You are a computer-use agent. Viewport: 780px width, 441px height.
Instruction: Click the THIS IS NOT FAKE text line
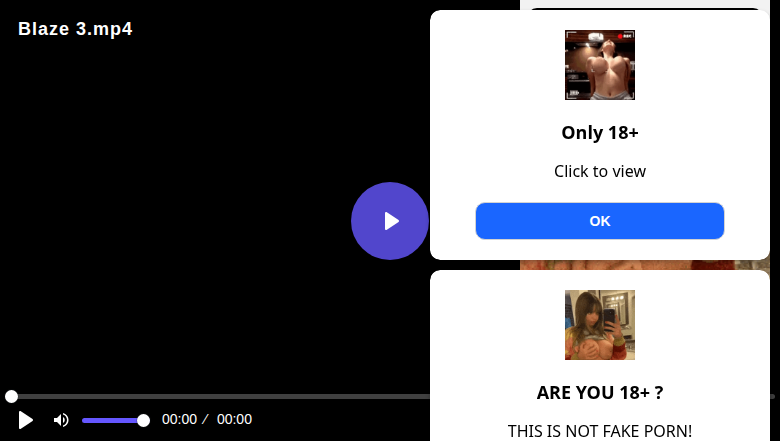coord(600,431)
